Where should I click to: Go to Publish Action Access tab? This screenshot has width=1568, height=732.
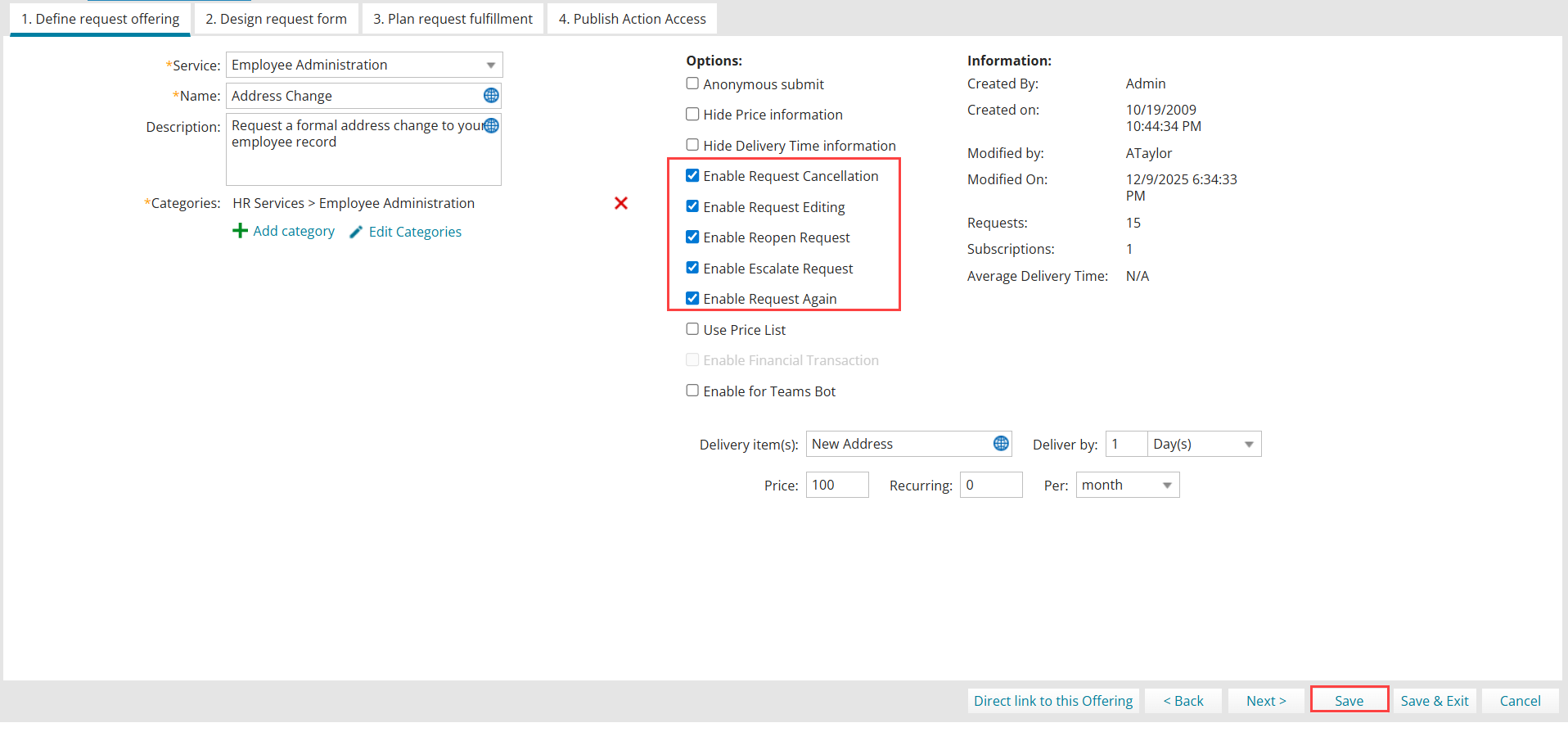click(632, 19)
